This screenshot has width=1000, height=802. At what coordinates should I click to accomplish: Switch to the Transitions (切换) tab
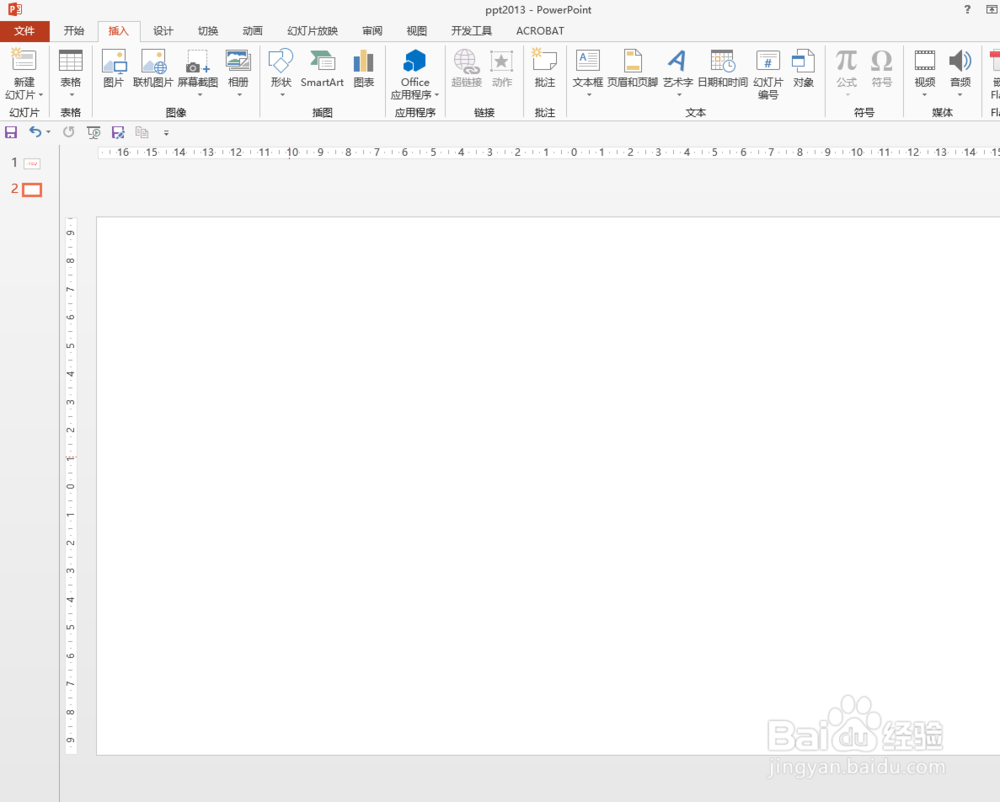pos(208,31)
